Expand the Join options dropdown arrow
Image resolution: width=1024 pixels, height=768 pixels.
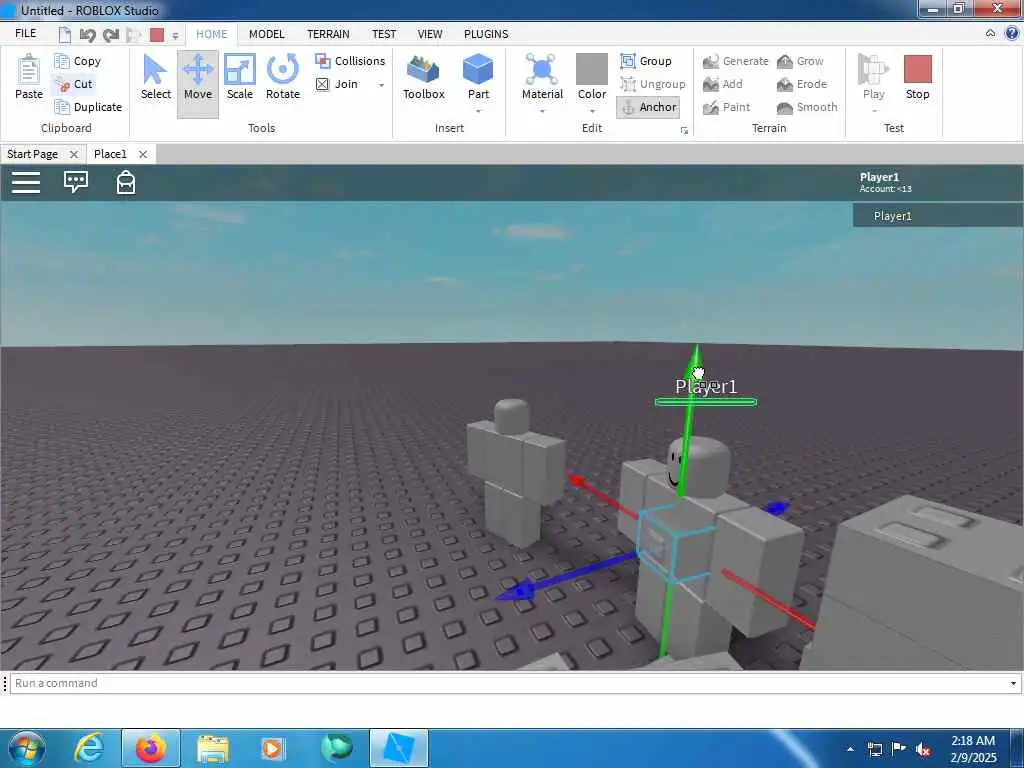click(381, 85)
